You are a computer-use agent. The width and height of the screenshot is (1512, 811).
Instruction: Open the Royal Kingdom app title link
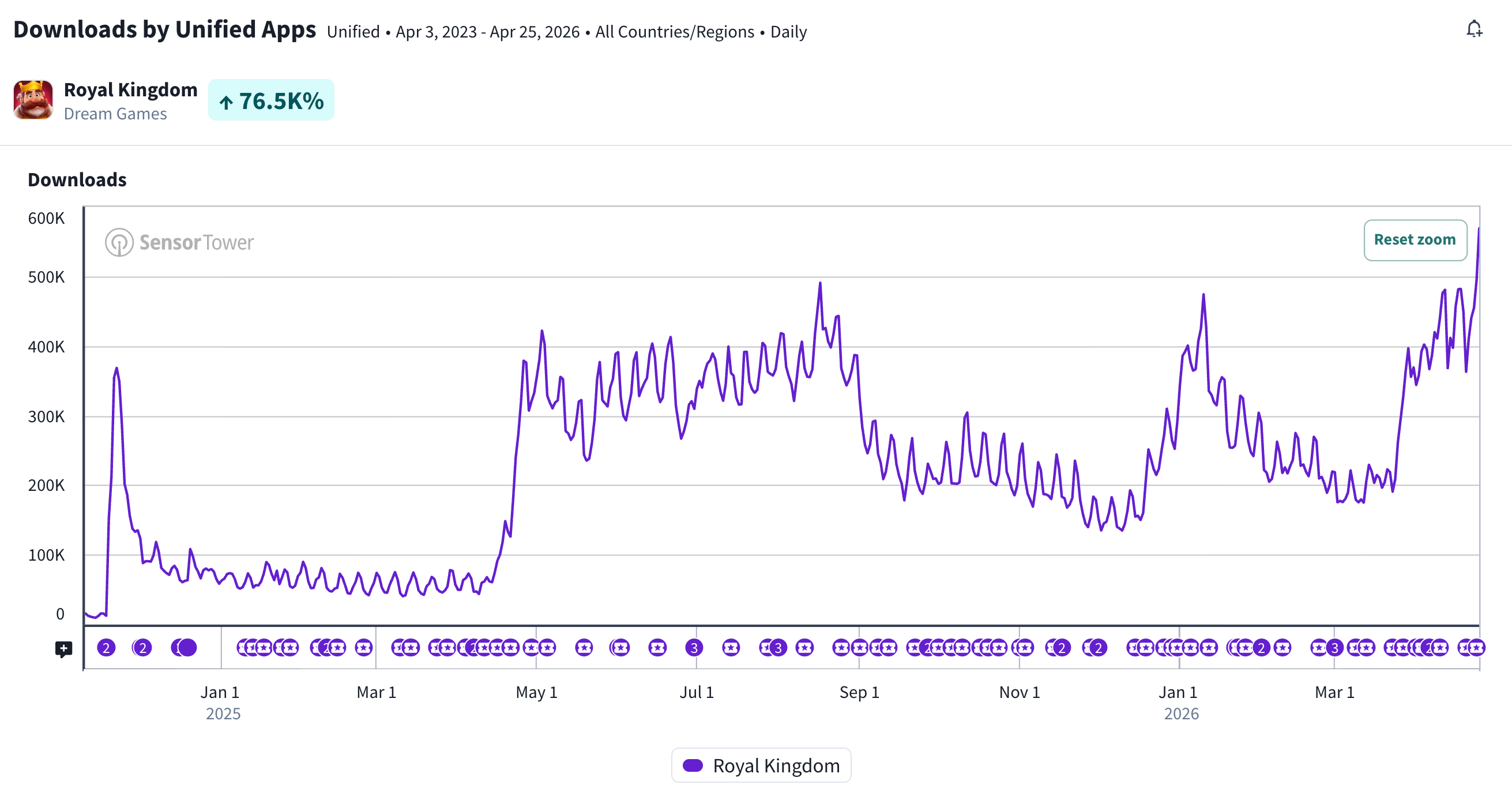click(x=130, y=89)
